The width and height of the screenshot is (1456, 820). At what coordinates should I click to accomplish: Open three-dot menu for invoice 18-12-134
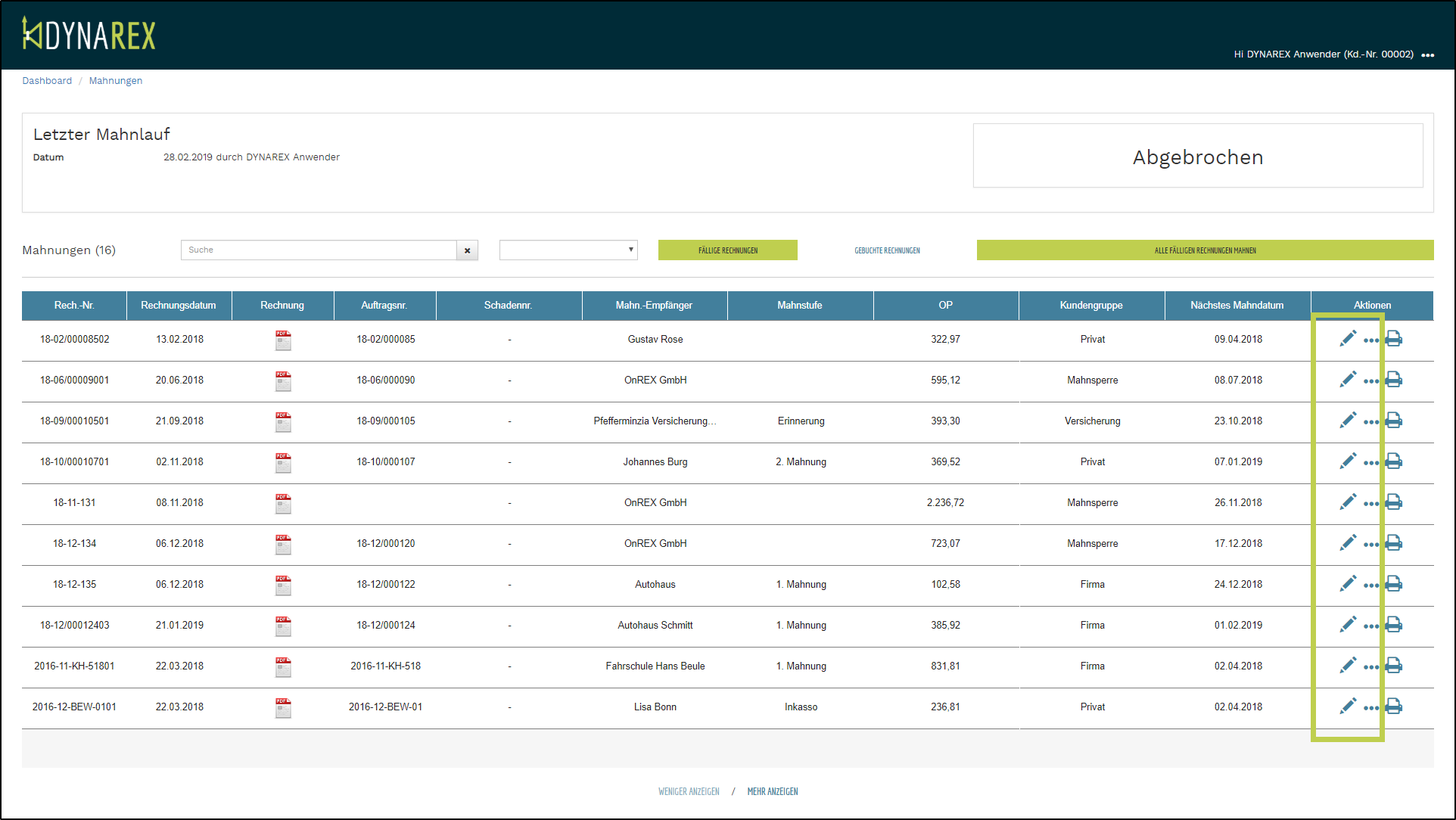[1371, 545]
